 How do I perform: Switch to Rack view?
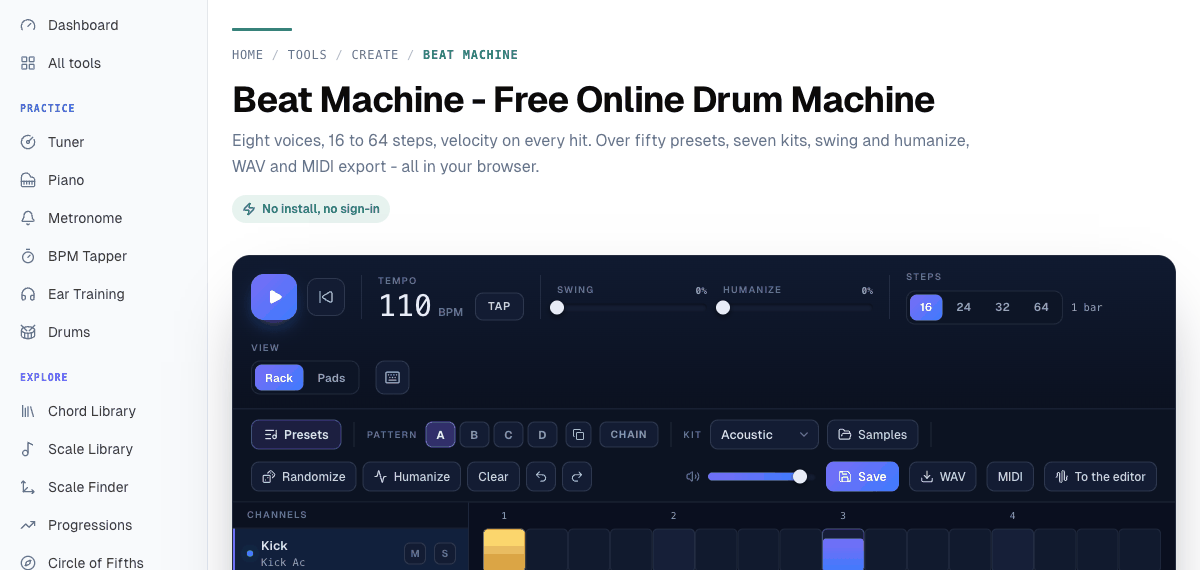(x=279, y=378)
